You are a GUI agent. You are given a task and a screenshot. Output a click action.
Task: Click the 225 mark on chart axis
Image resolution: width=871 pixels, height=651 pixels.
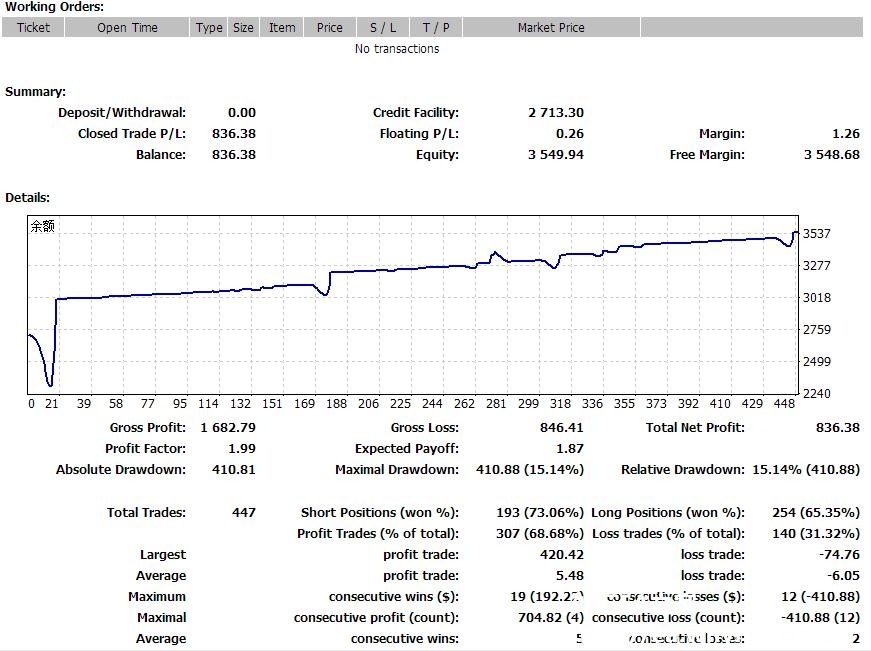400,404
